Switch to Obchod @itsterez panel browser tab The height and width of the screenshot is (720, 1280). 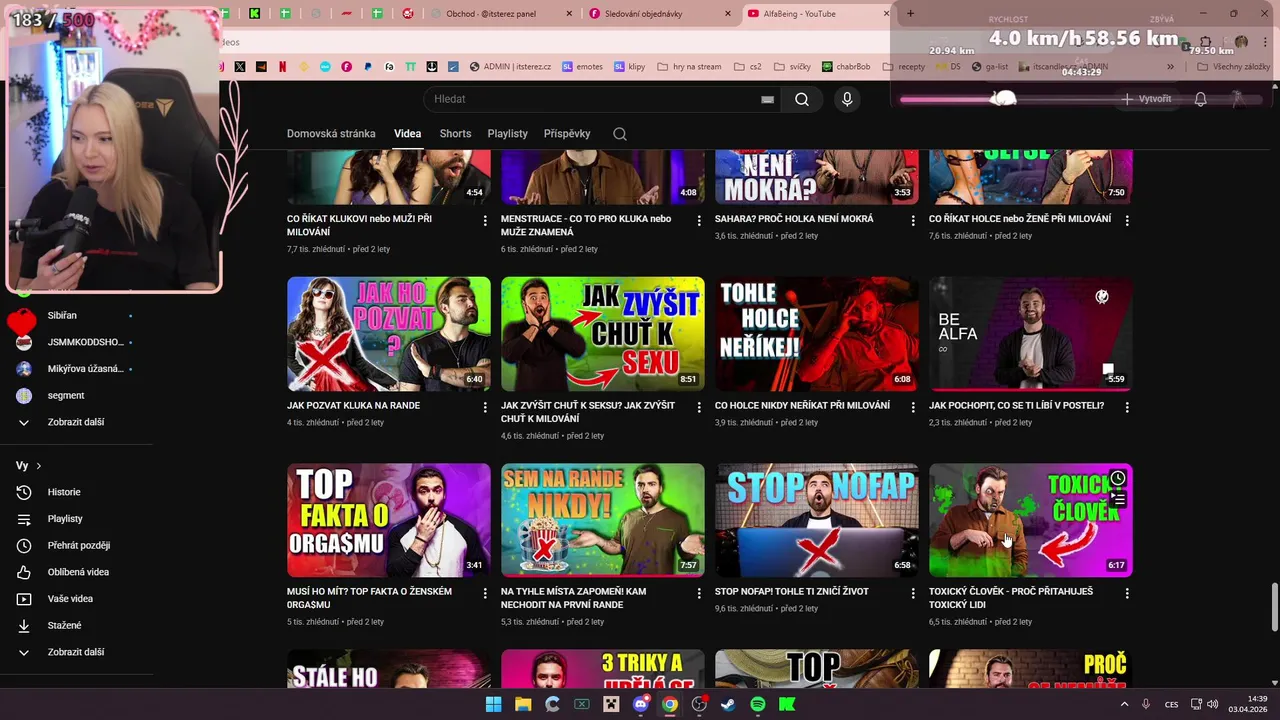500,14
